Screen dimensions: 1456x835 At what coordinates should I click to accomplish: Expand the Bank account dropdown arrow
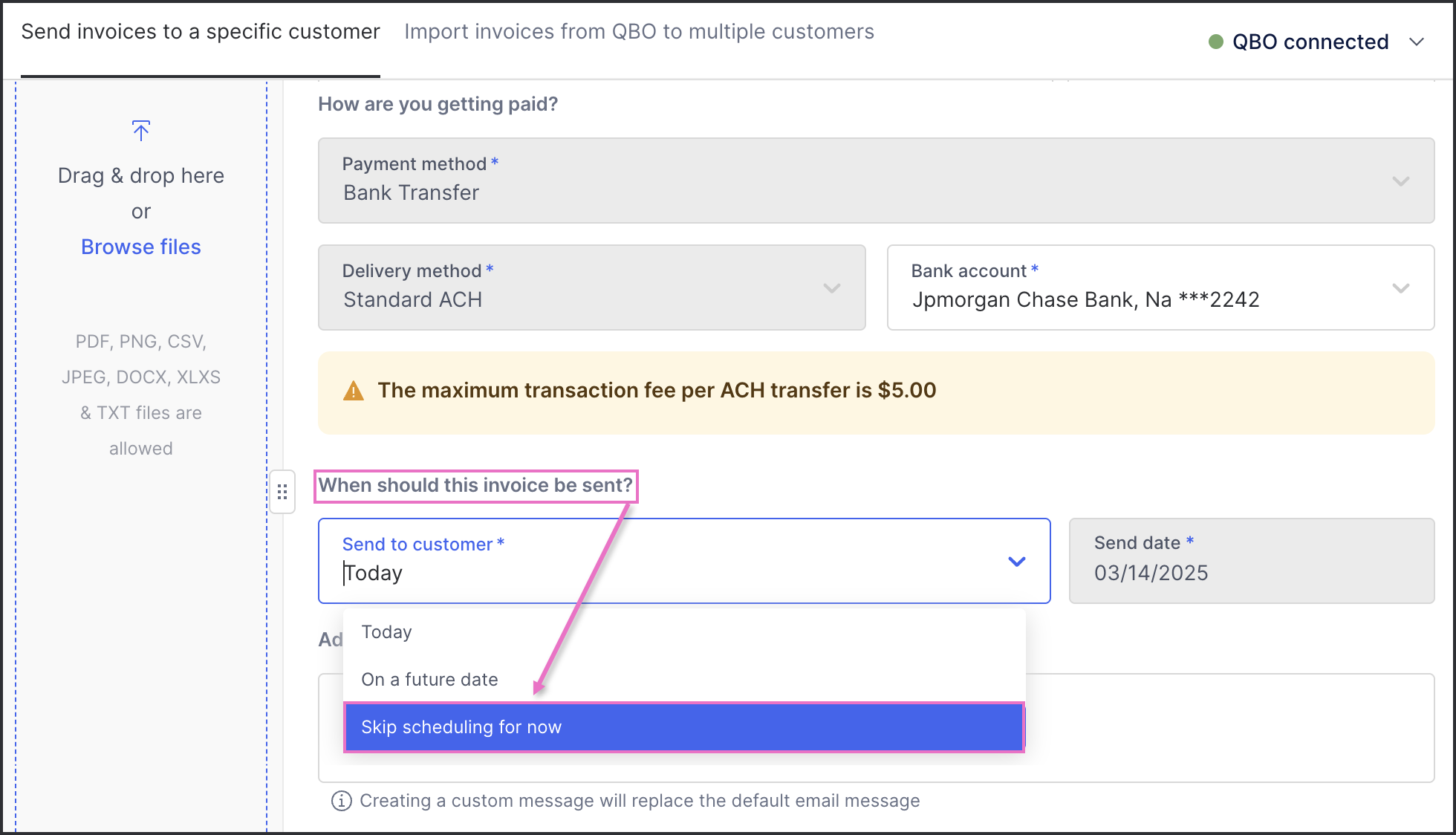[1401, 288]
